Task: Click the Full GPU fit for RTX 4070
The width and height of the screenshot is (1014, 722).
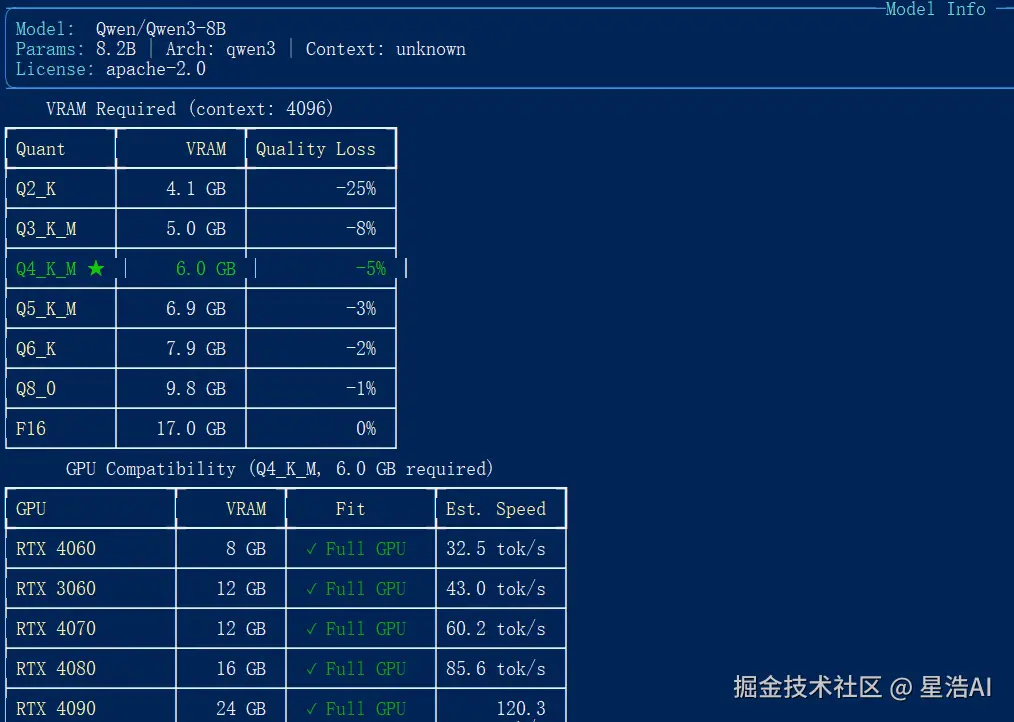Action: click(356, 629)
